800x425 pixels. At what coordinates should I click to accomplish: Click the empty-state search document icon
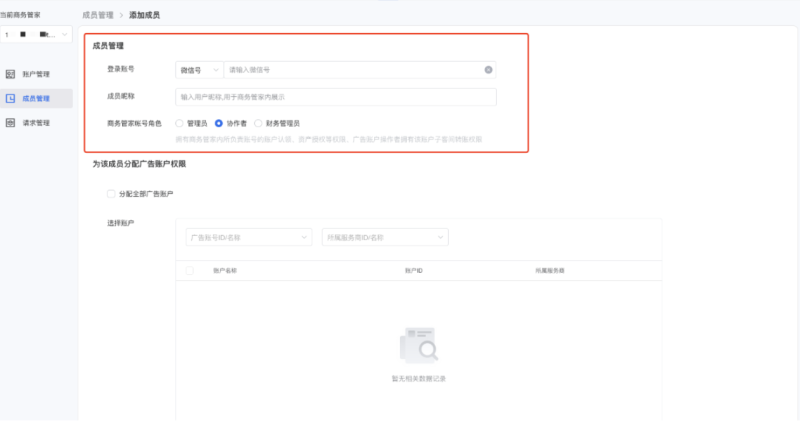419,345
